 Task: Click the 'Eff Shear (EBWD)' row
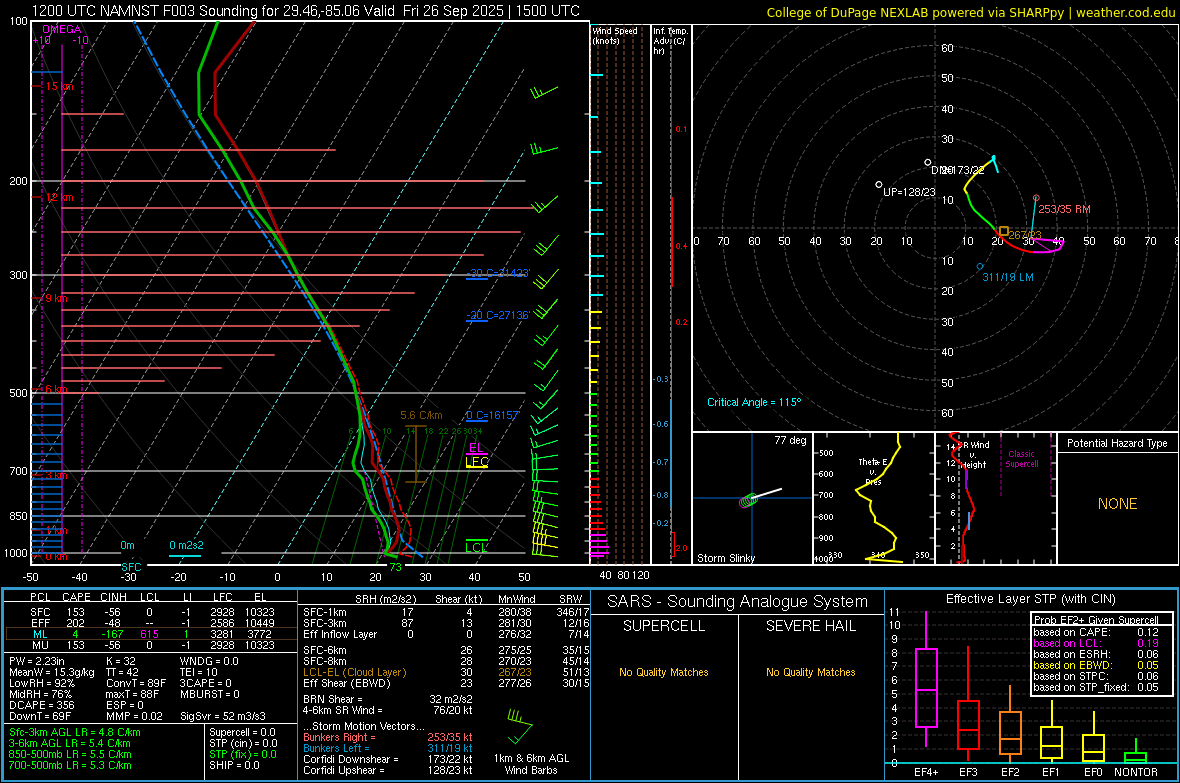pyautogui.click(x=446, y=684)
